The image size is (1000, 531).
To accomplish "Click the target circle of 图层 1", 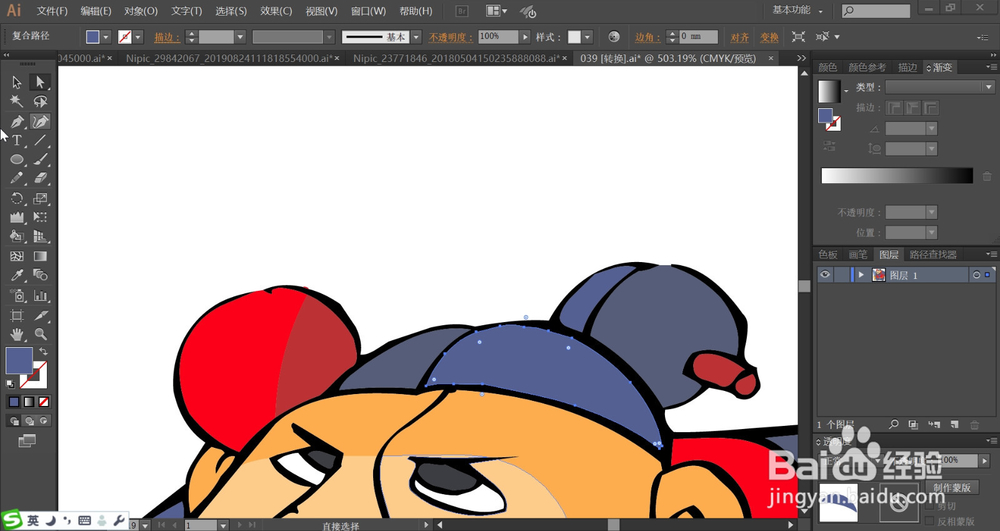I will [976, 275].
